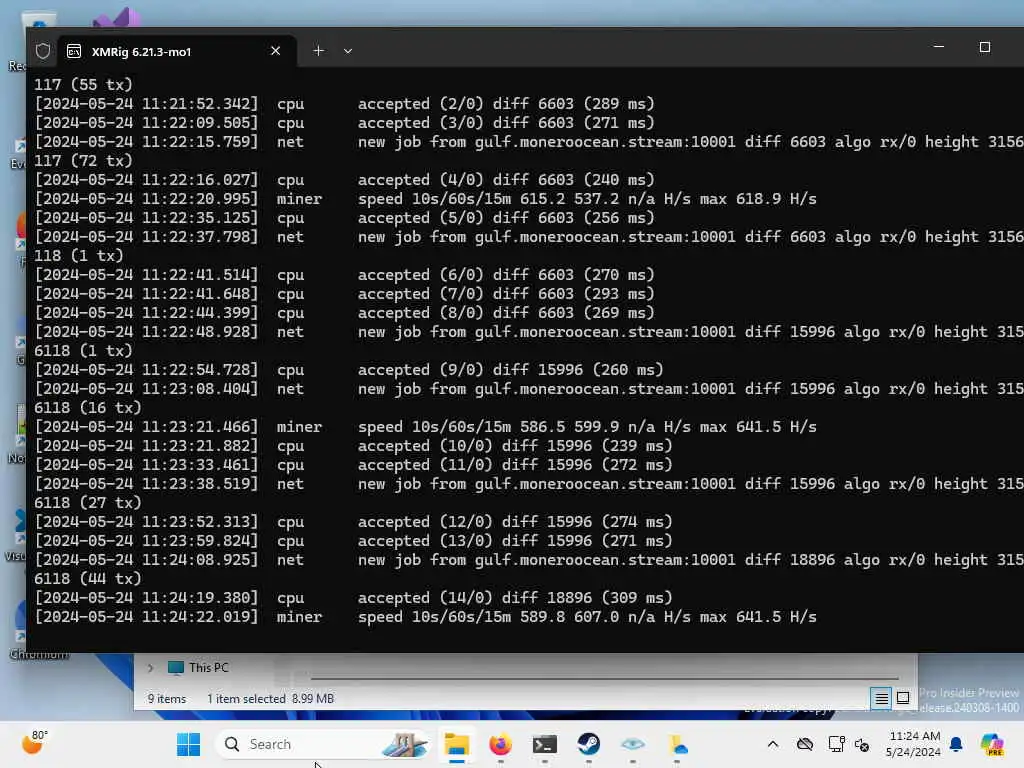Click the '1 item selected 8.99 MB' status text
The image size is (1024, 768).
click(x=270, y=698)
